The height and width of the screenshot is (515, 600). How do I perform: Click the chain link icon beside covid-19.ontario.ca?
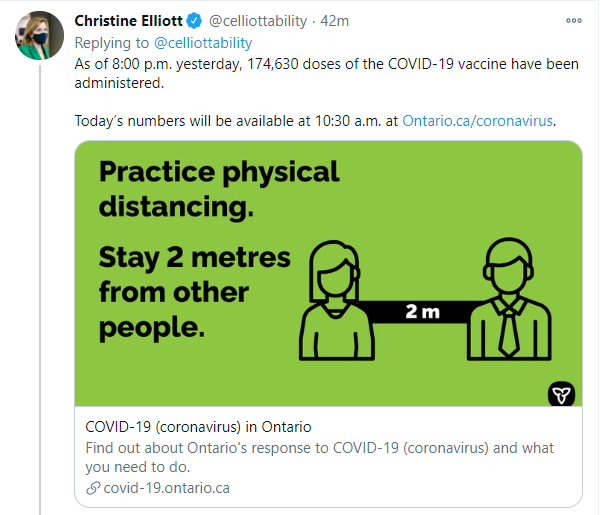93,488
